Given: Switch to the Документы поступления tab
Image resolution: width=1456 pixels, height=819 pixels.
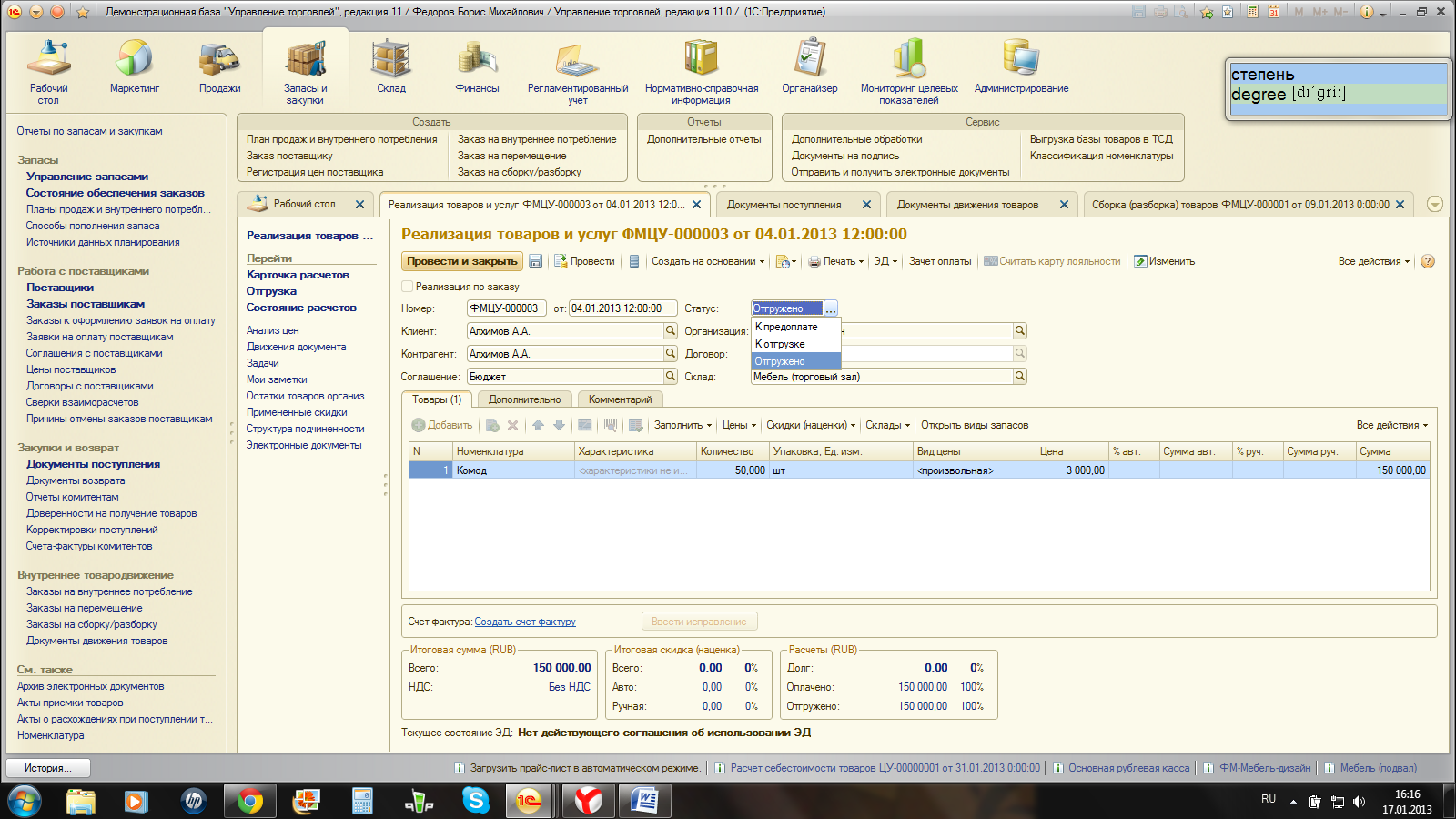Looking at the screenshot, I should [784, 205].
